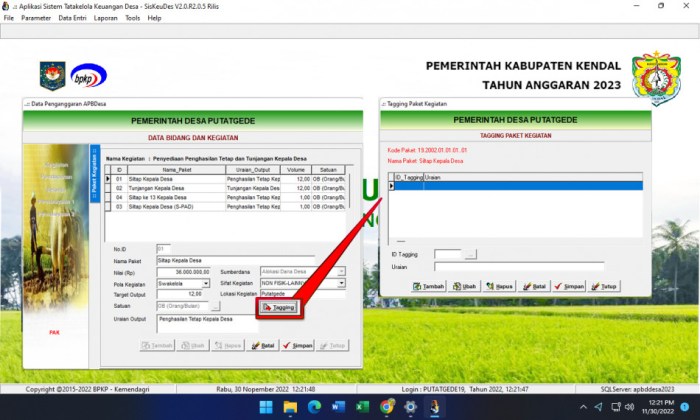
Task: Select row 'Sitap Kepala Desa' ID 01
Action: (227, 179)
